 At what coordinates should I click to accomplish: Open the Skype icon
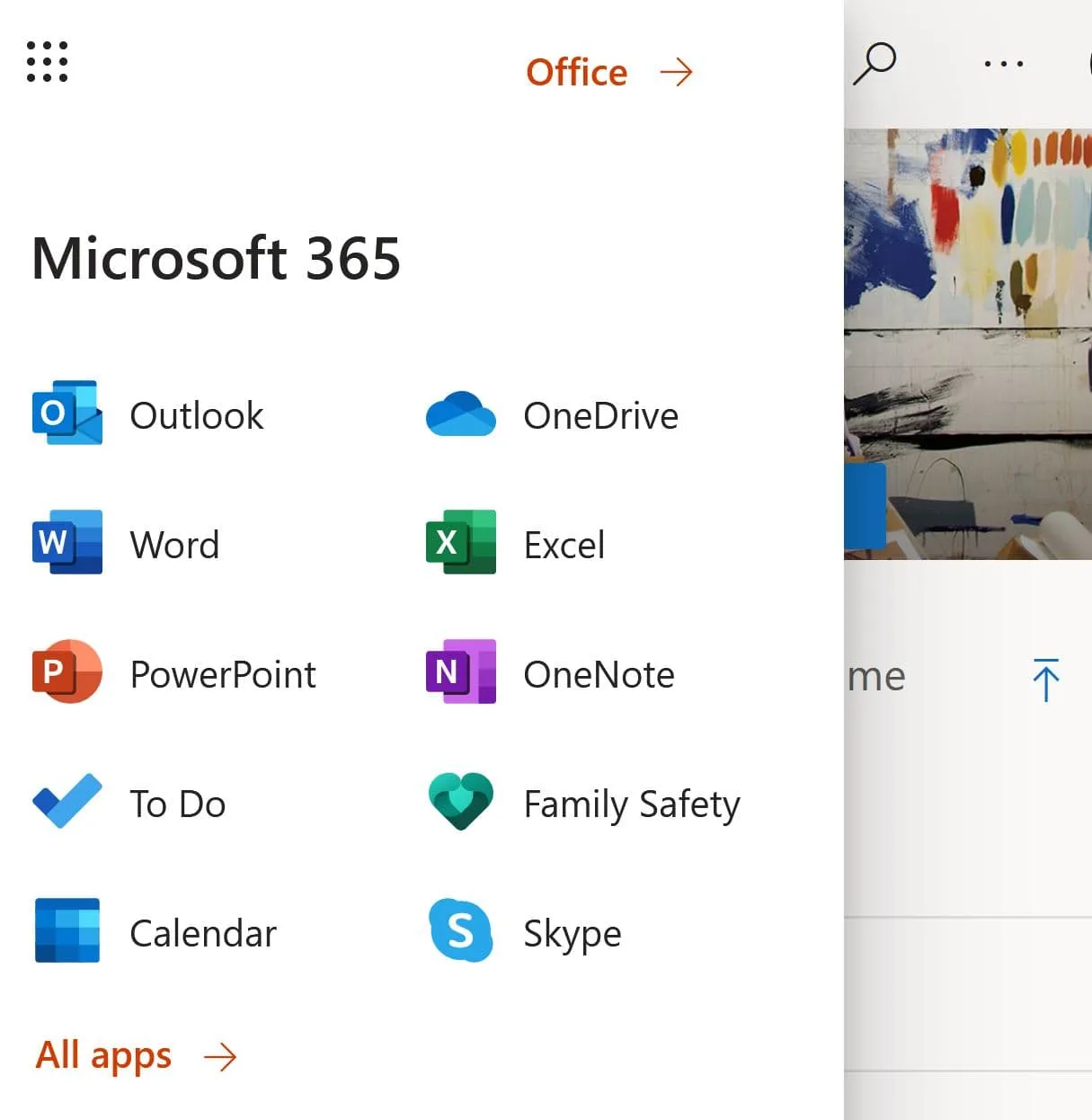[461, 930]
